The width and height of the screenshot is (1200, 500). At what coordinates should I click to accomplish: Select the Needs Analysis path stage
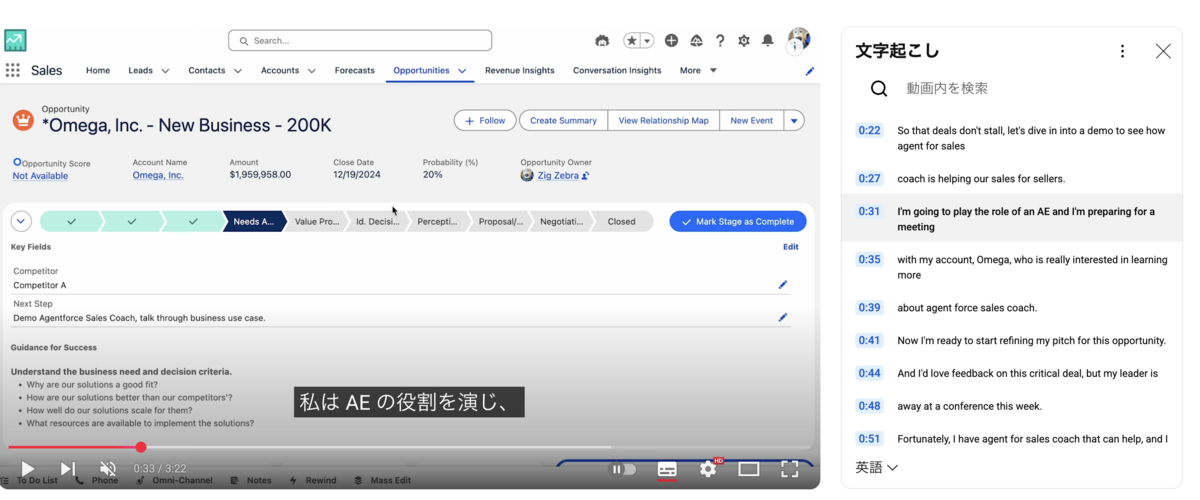[254, 221]
